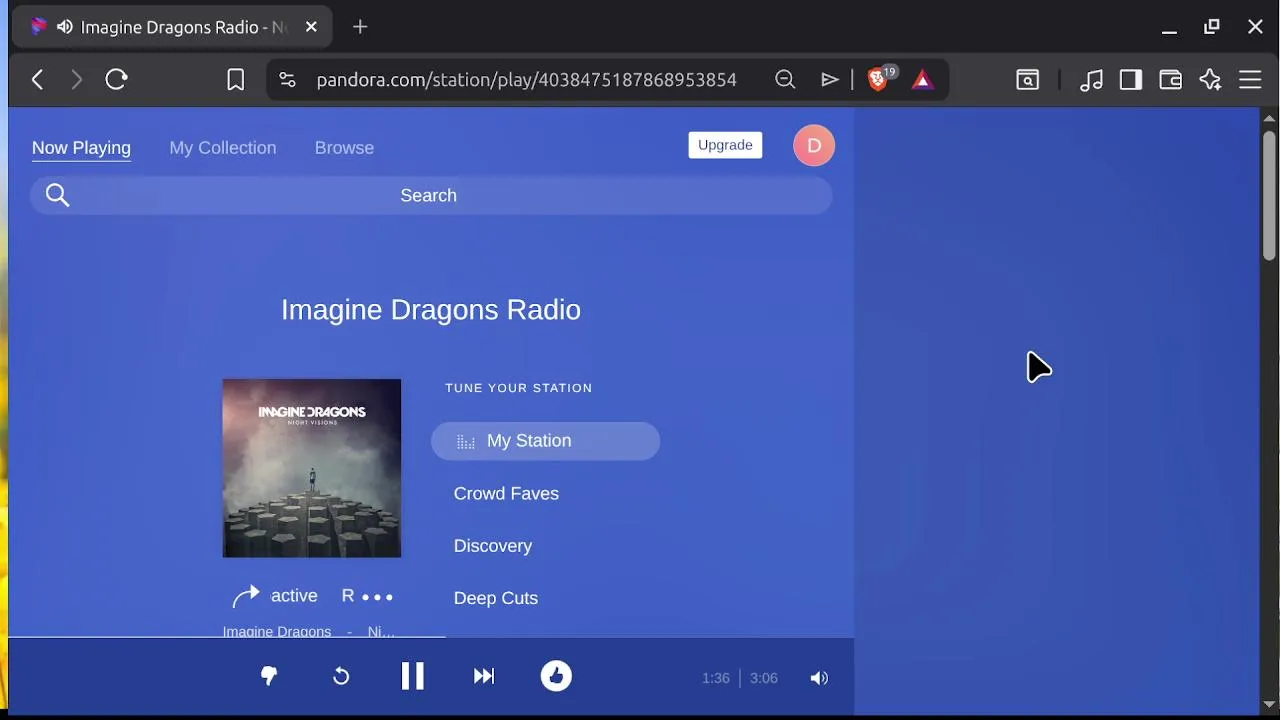Open Brave Shields lion icon
This screenshot has width=1280, height=720.
(x=878, y=80)
